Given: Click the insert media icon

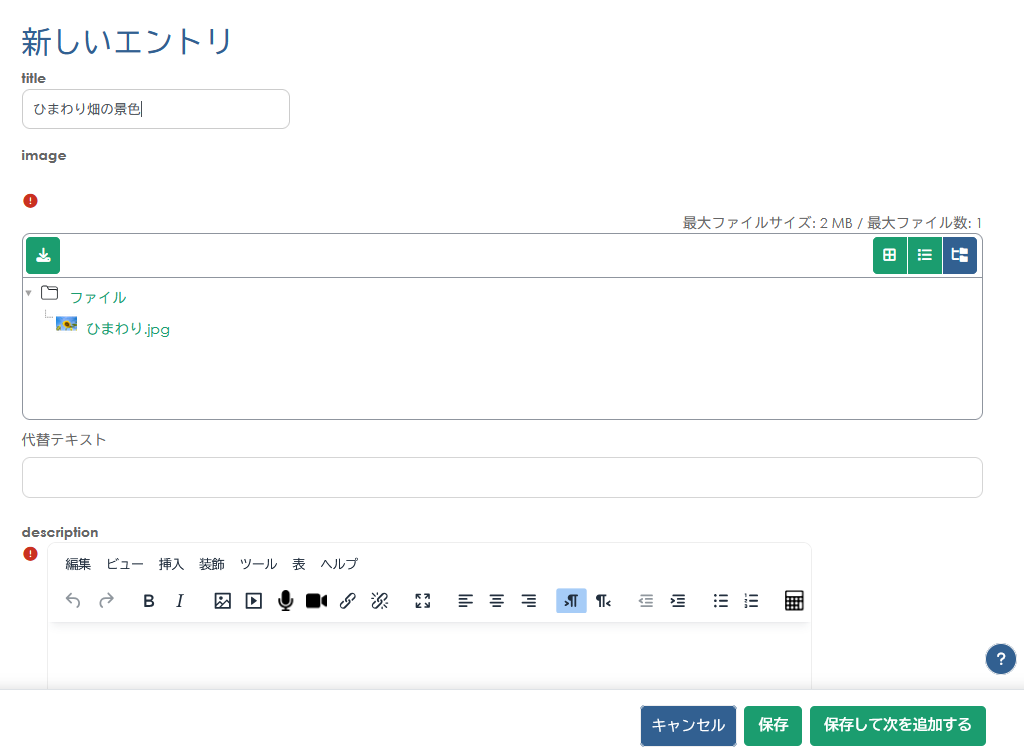Looking at the screenshot, I should [x=253, y=600].
